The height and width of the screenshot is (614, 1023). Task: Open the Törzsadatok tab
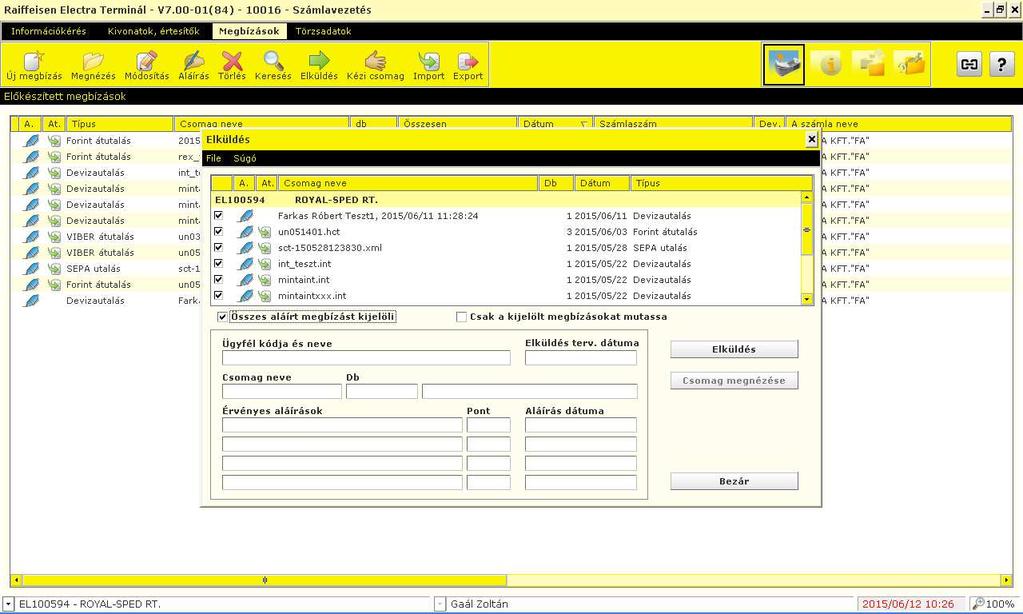(323, 31)
